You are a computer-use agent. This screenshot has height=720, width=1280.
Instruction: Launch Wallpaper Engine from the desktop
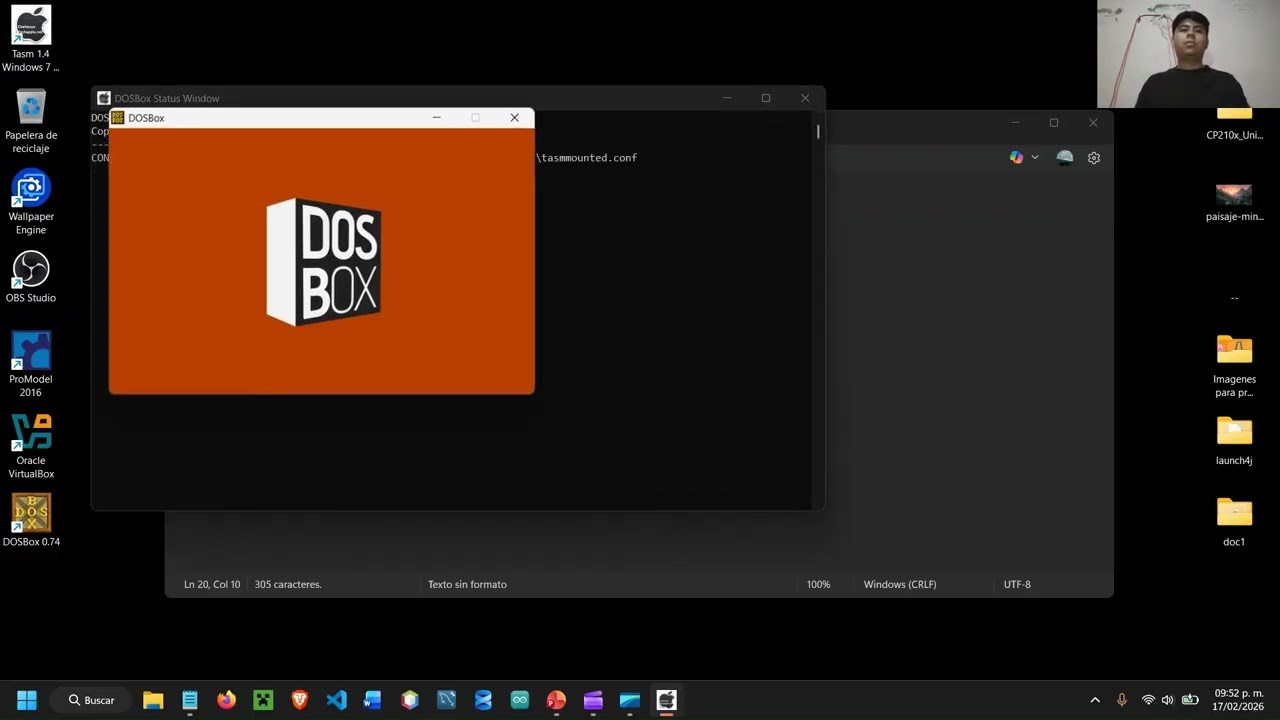point(31,202)
